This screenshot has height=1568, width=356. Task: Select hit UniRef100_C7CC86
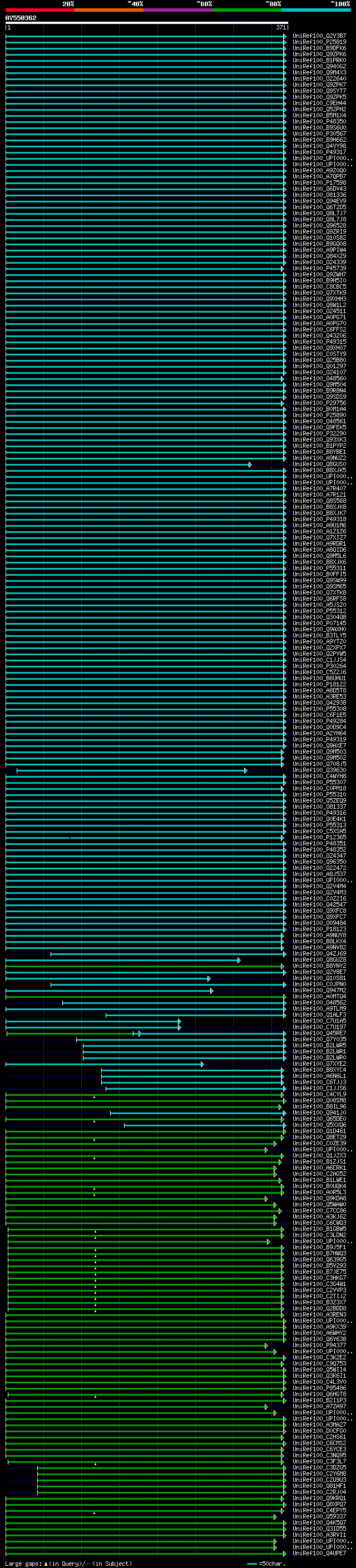click(x=319, y=1210)
